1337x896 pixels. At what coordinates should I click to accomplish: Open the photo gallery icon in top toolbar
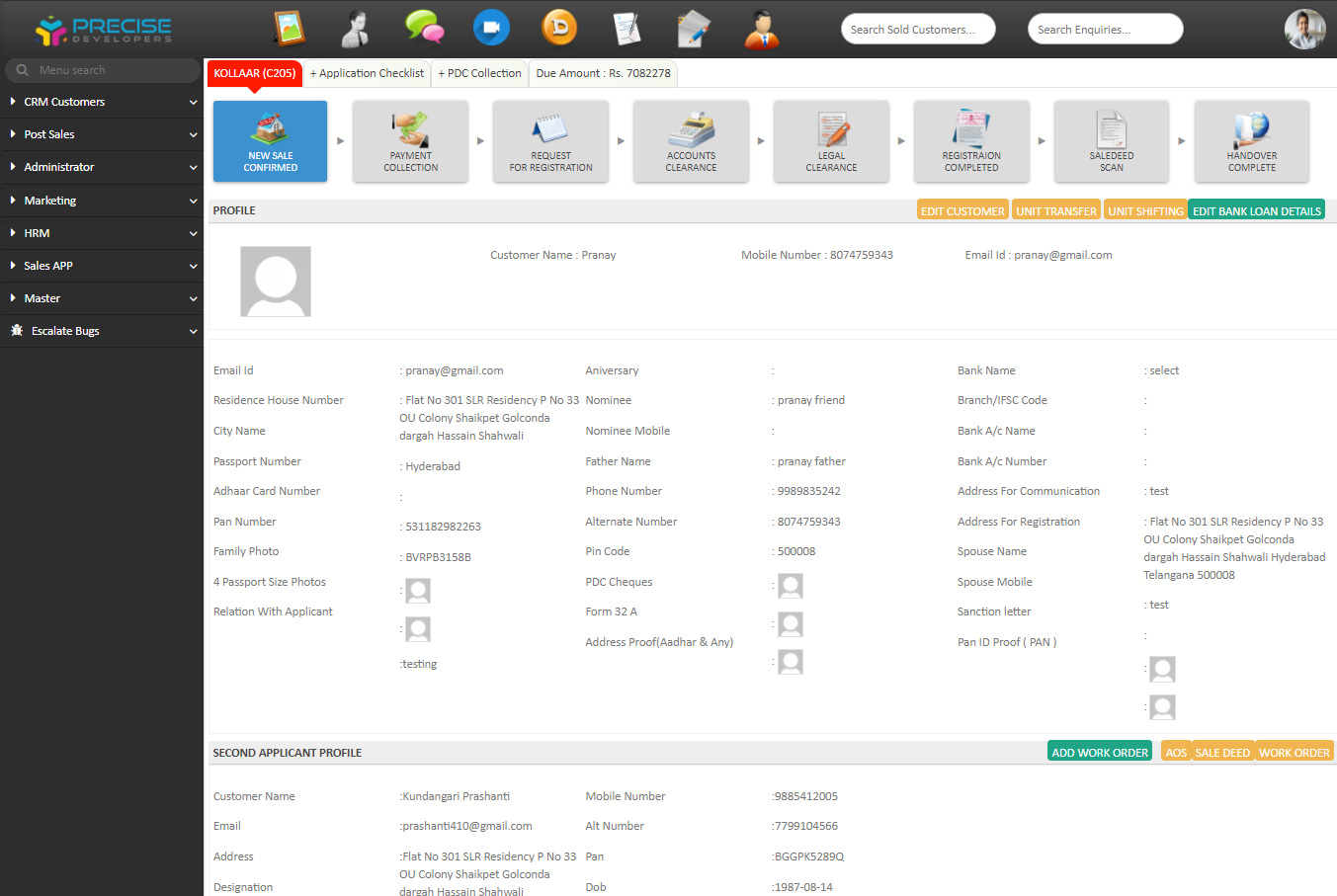(x=289, y=29)
